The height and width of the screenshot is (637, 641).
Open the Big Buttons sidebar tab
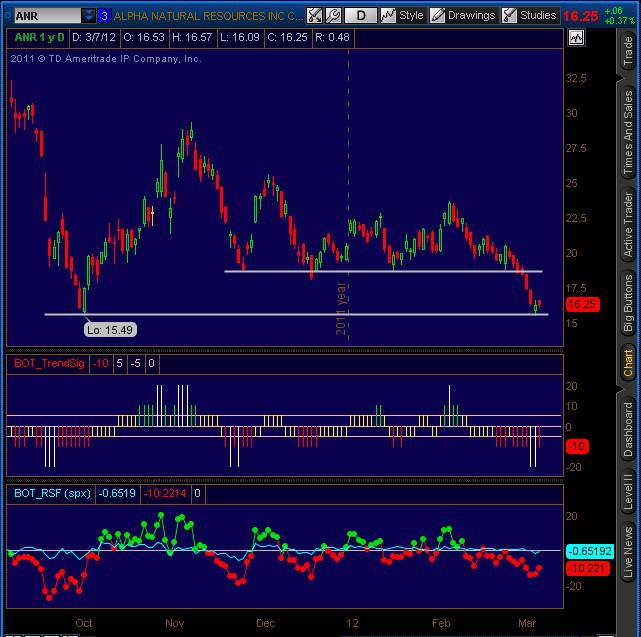(x=628, y=303)
